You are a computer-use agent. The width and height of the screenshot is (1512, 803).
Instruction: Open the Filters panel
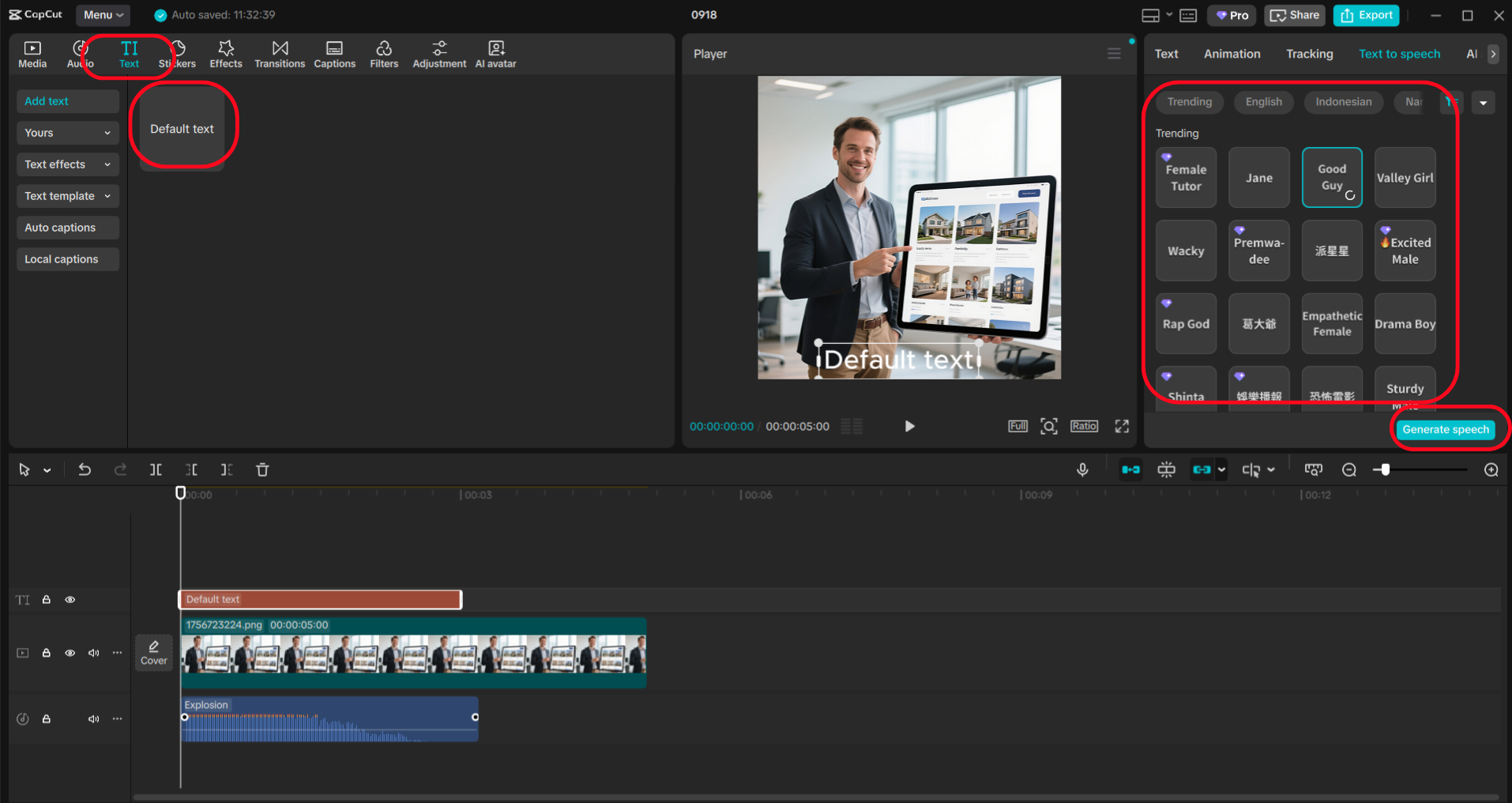click(384, 54)
